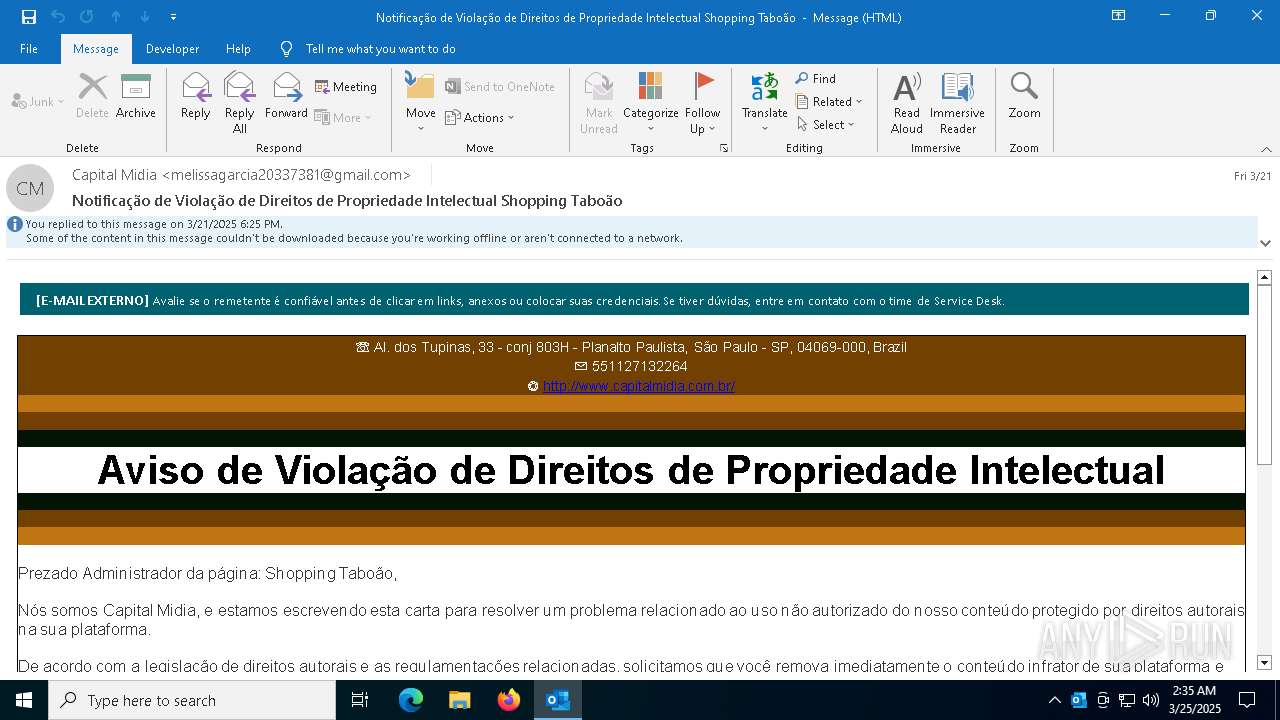Open the Help tab
1280x720 pixels.
[238, 49]
